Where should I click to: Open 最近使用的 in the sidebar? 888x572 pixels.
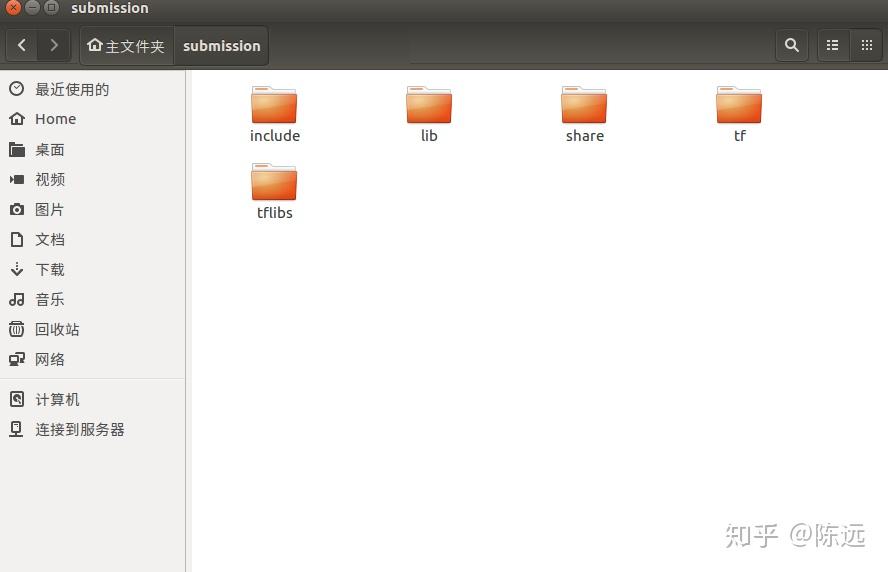pyautogui.click(x=72, y=89)
